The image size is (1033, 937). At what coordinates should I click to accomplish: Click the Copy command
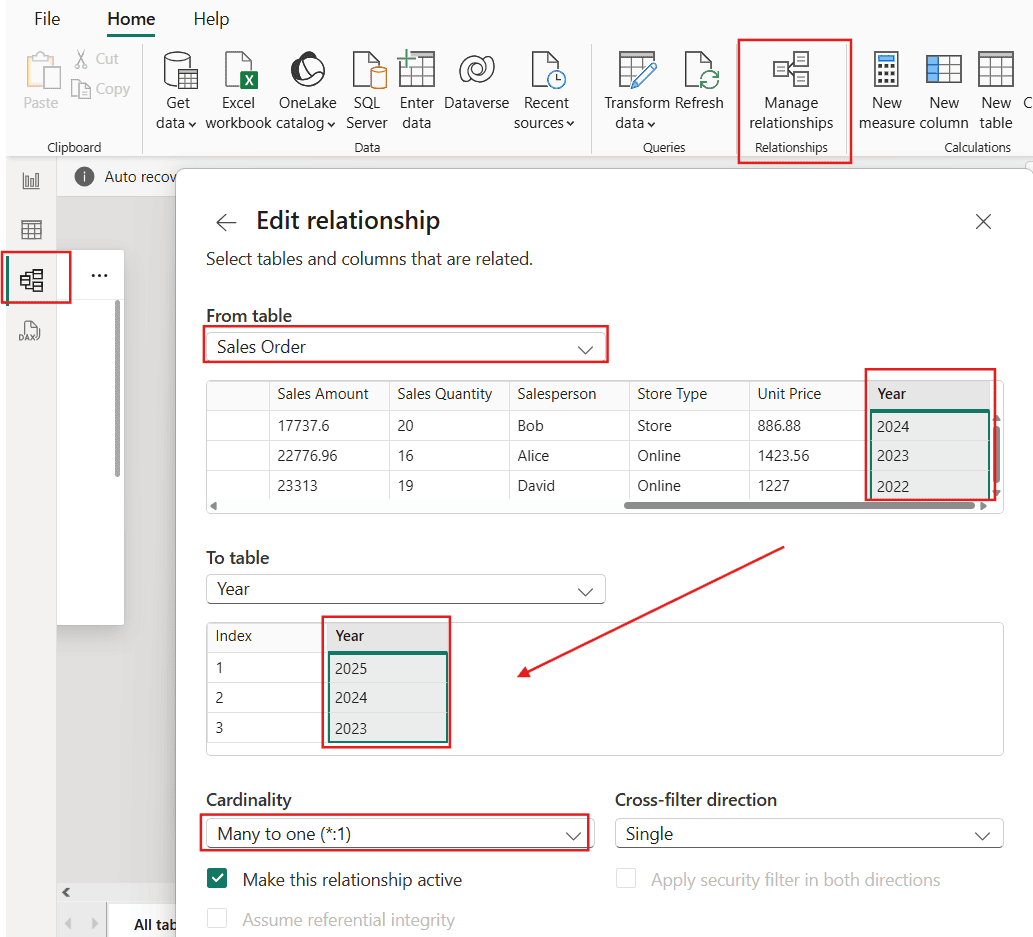(101, 88)
